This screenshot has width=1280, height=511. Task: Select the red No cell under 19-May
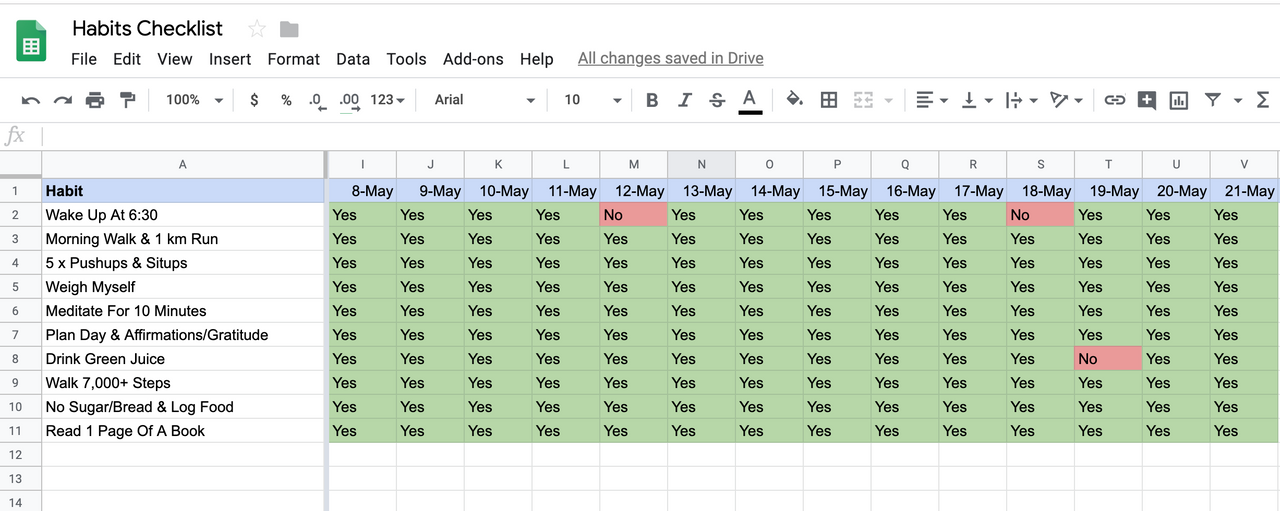click(1108, 359)
